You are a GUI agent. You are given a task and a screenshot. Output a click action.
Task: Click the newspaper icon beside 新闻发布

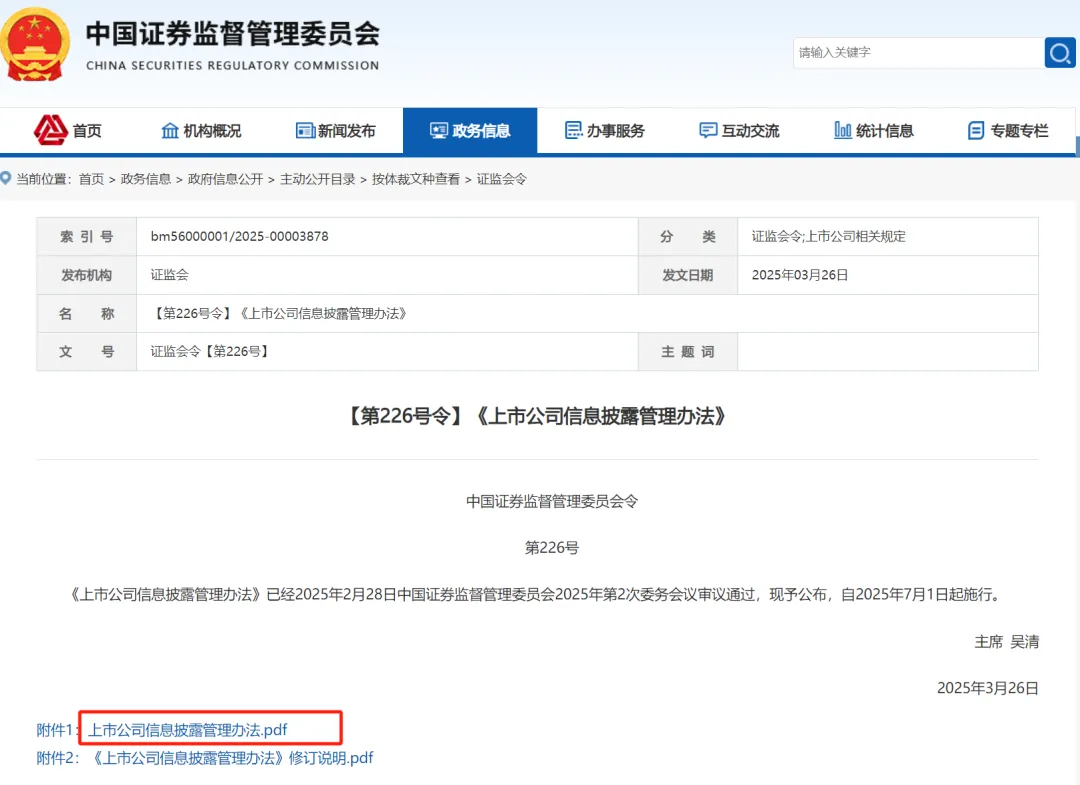pos(305,130)
